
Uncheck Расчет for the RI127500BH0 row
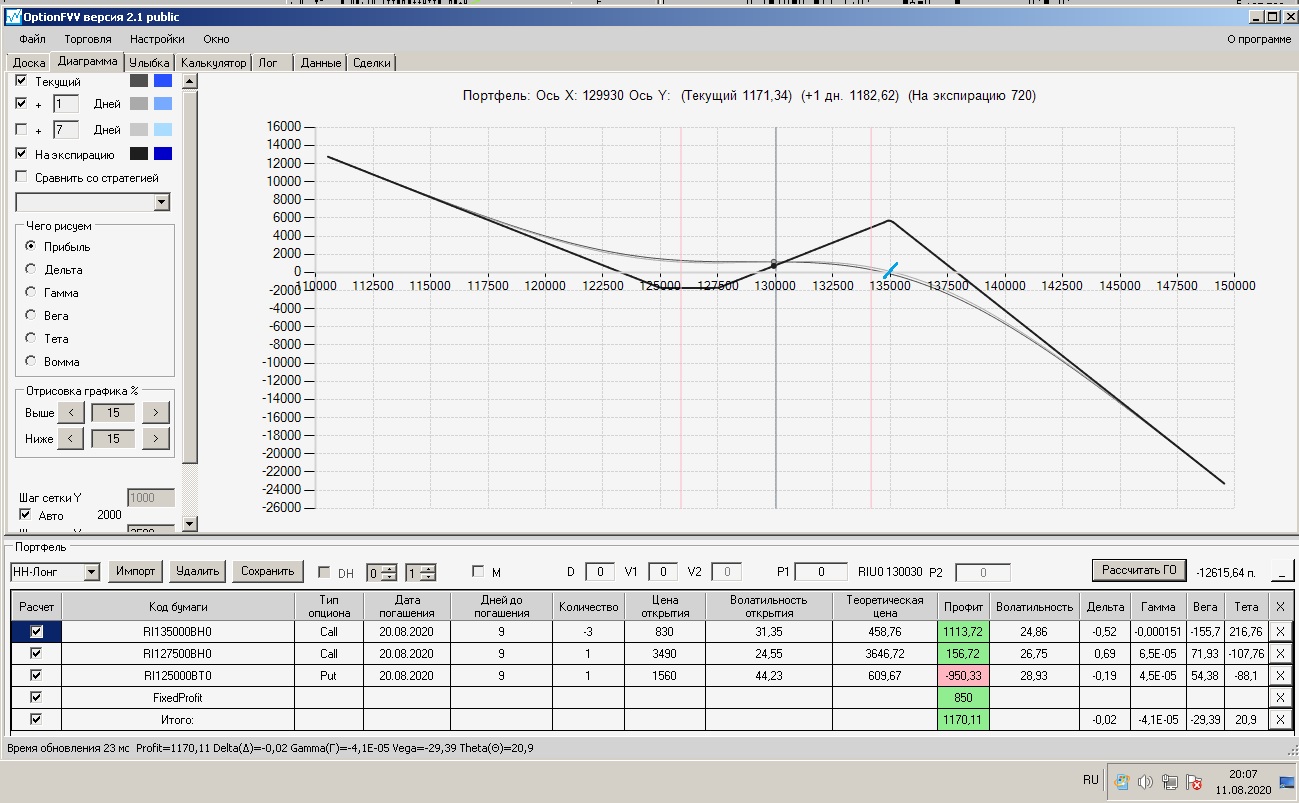37,654
